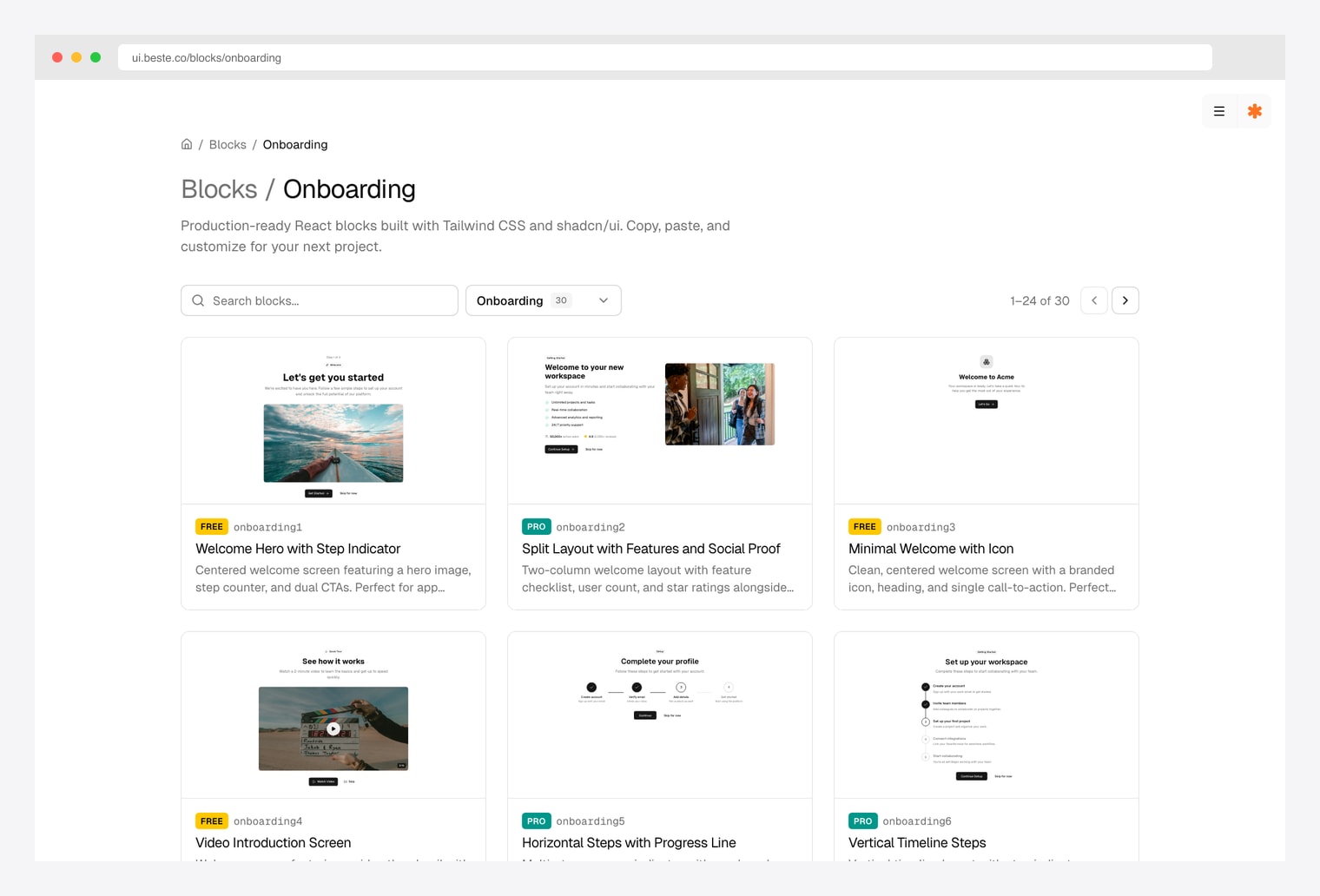Click the PRO badge on onboarding5
The height and width of the screenshot is (896, 1320).
537,821
